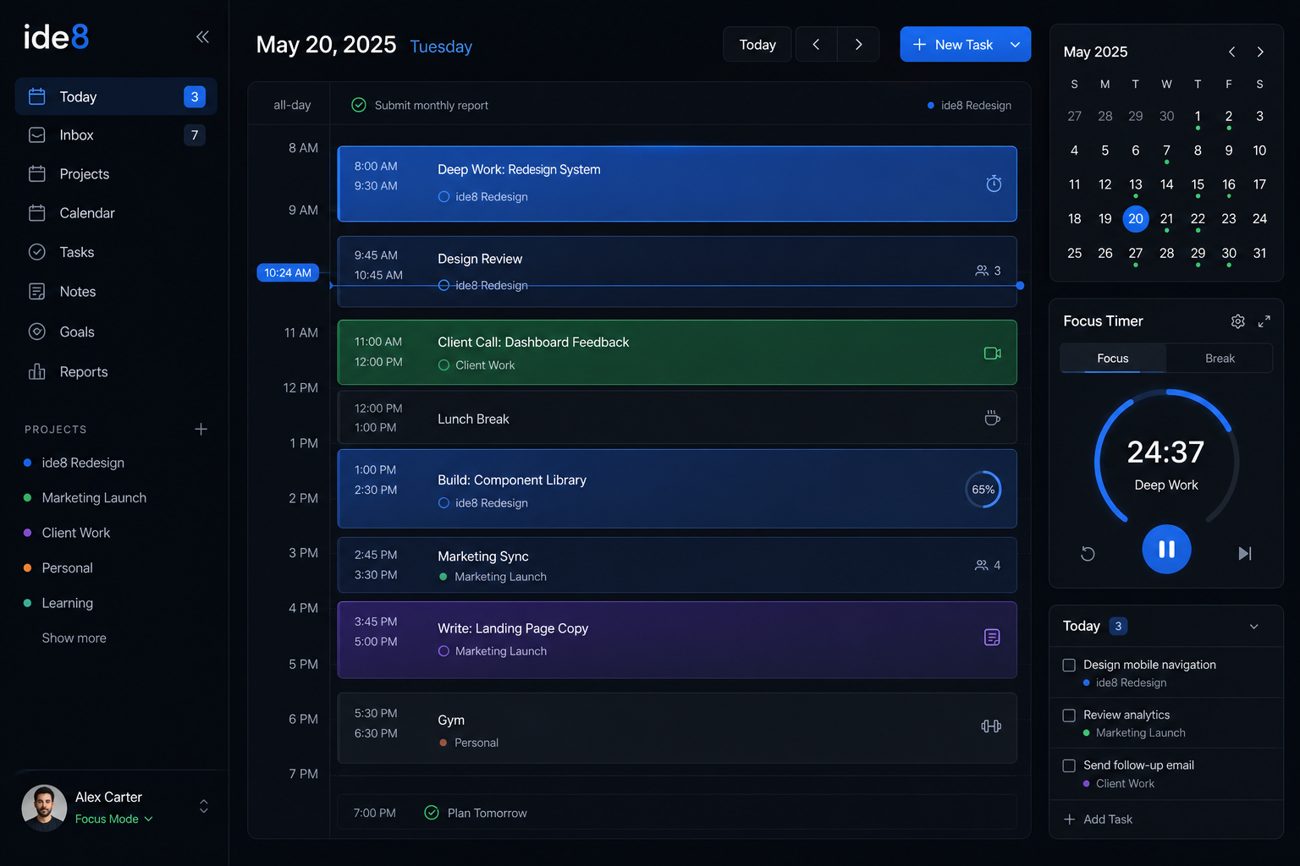This screenshot has width=1300, height=866.
Task: Toggle circle on Client Call event
Action: [444, 365]
